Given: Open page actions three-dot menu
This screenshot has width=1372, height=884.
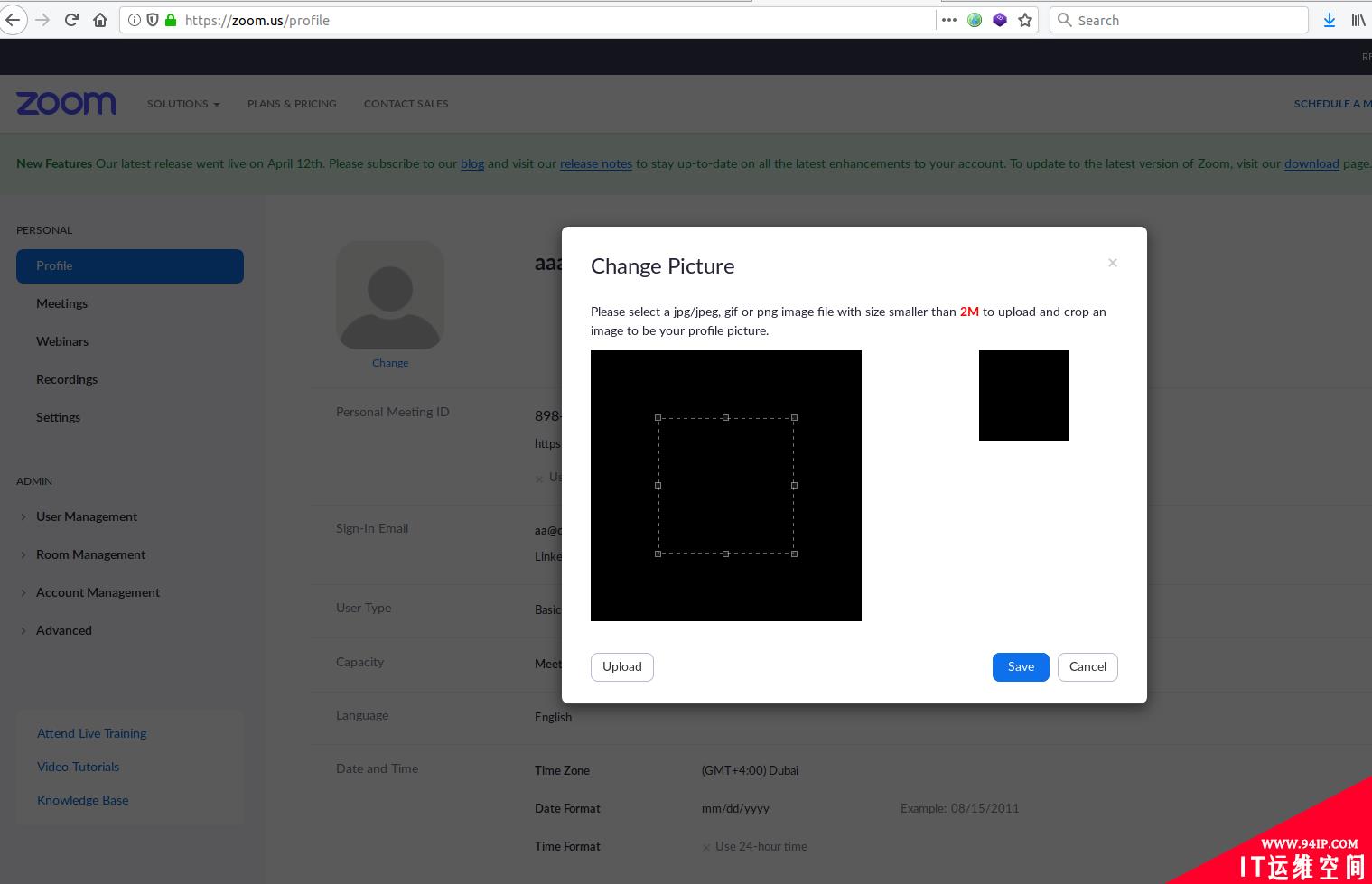Looking at the screenshot, I should (949, 20).
